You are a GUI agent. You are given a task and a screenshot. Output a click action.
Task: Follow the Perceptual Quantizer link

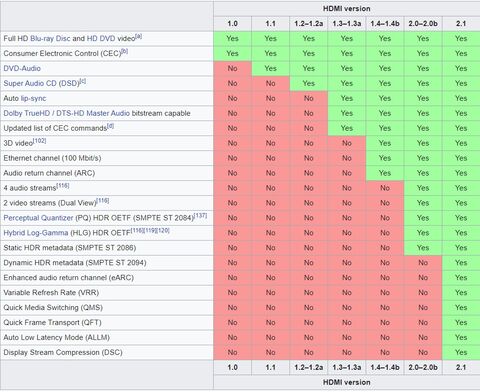pyautogui.click(x=38, y=218)
